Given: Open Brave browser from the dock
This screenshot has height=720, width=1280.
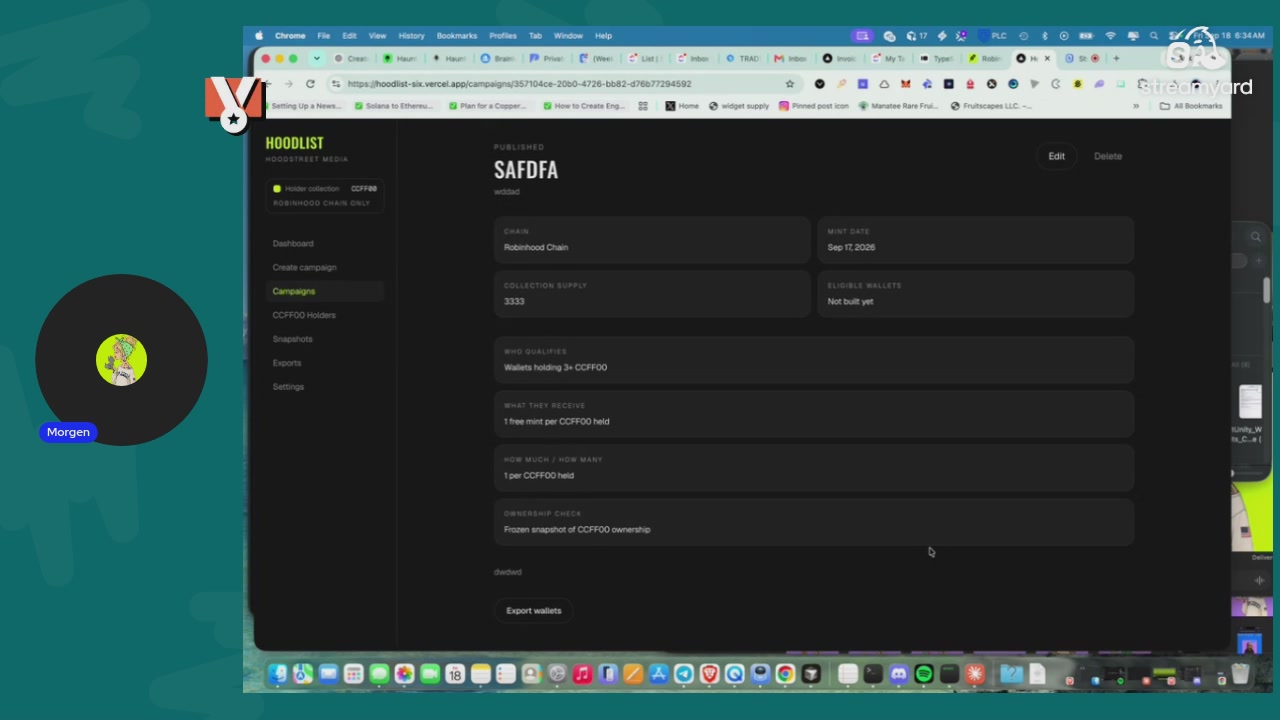Looking at the screenshot, I should click(x=709, y=674).
